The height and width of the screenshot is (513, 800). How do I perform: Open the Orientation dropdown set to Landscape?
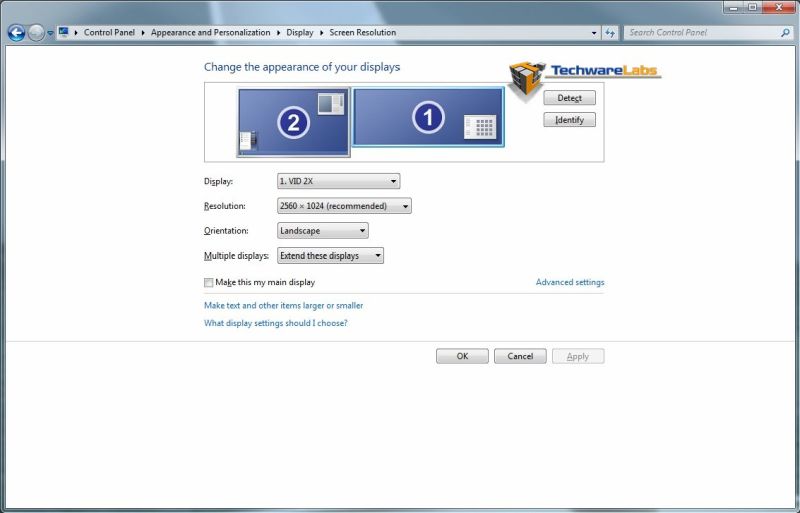click(322, 230)
